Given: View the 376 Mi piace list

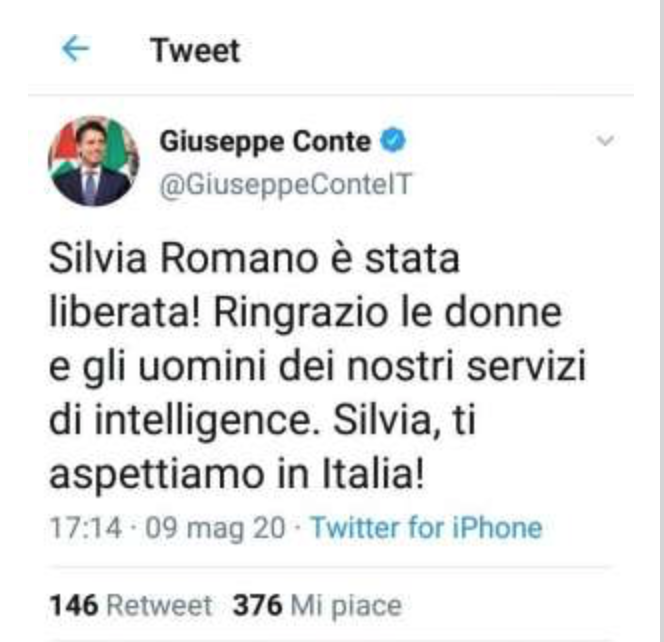Looking at the screenshot, I should point(317,606).
